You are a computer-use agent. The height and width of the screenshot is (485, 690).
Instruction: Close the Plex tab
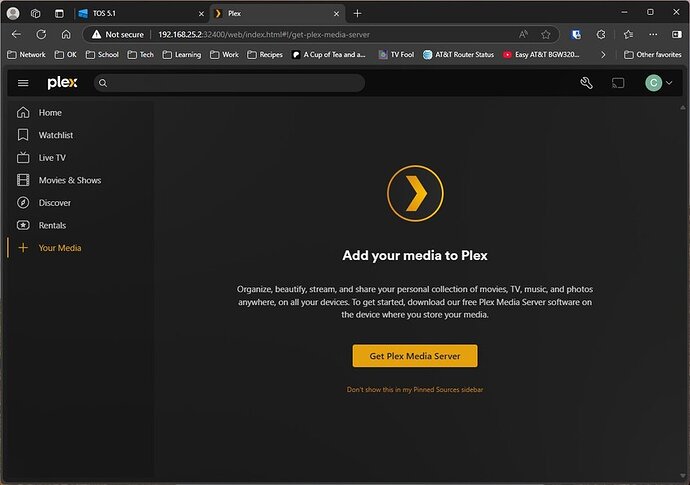[336, 14]
